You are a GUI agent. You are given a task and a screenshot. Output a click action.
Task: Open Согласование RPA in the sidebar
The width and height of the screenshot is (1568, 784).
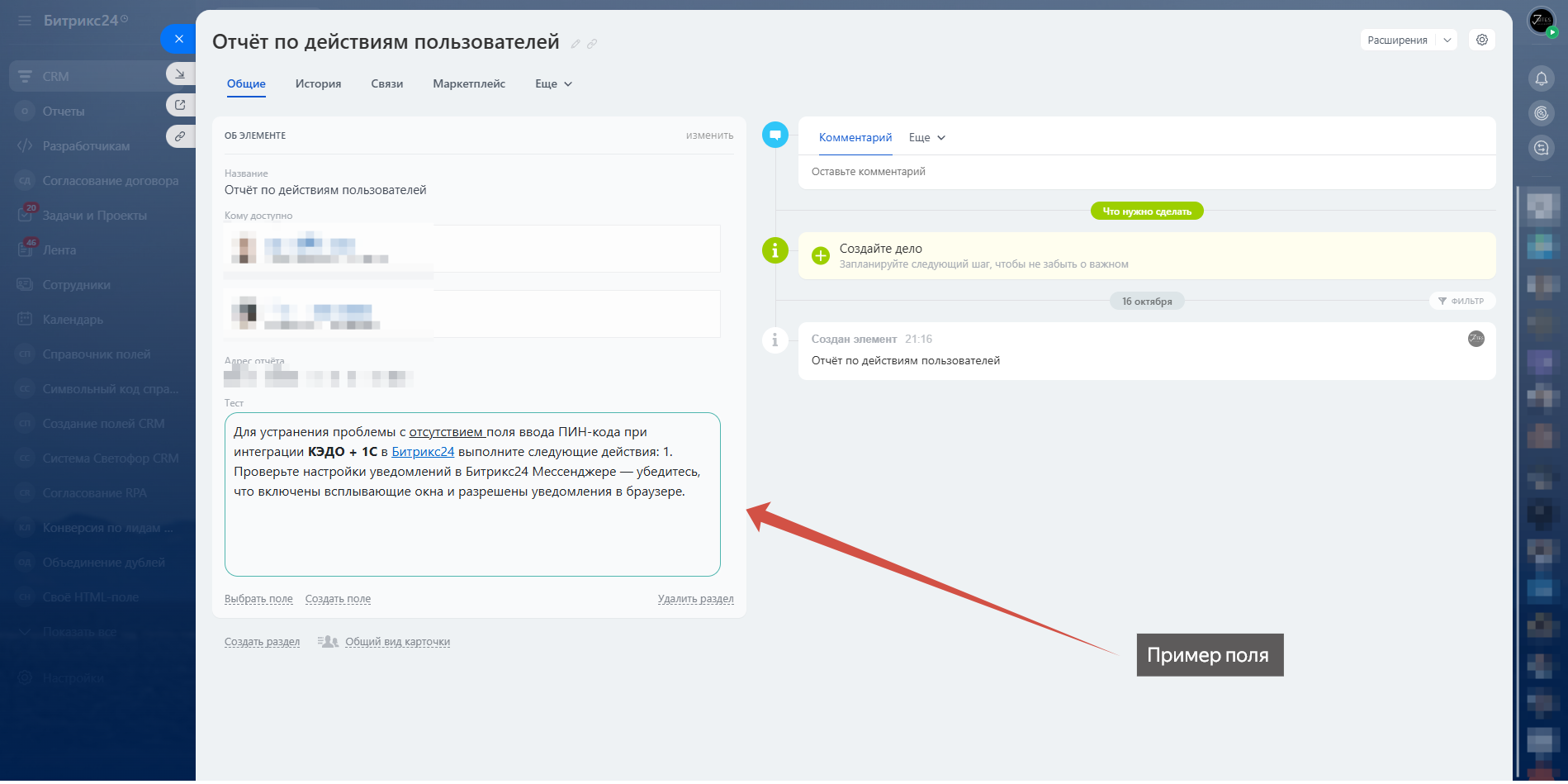coord(95,493)
